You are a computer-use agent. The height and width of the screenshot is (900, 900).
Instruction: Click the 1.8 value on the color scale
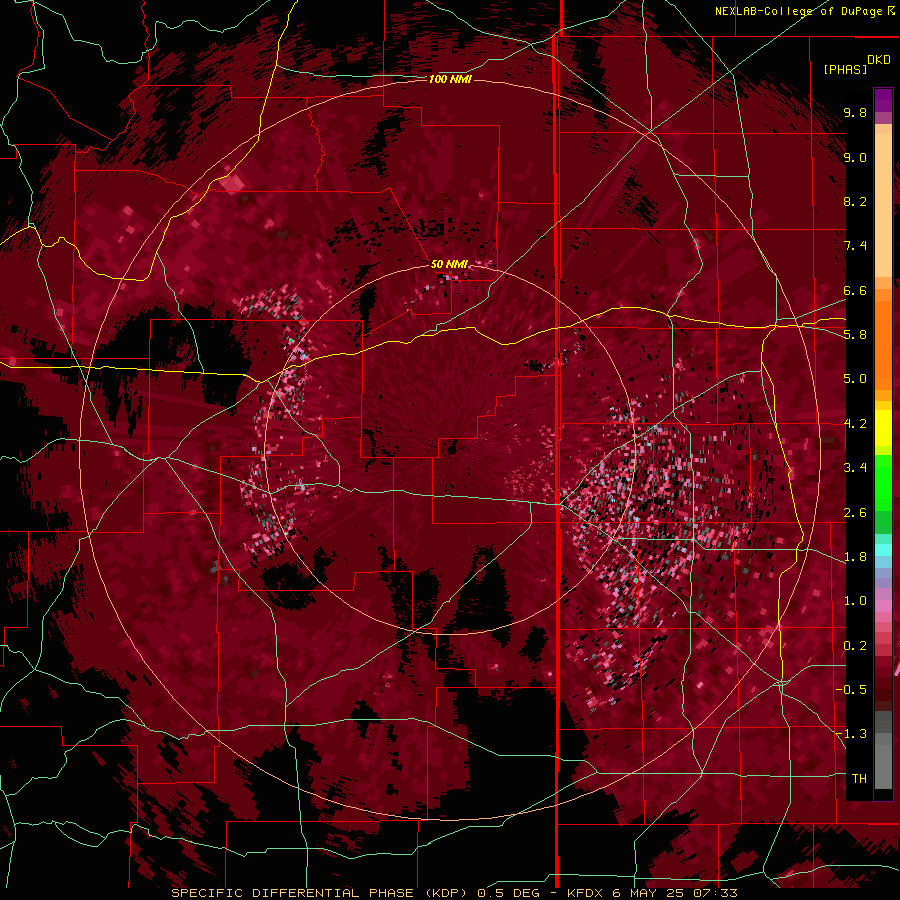855,557
